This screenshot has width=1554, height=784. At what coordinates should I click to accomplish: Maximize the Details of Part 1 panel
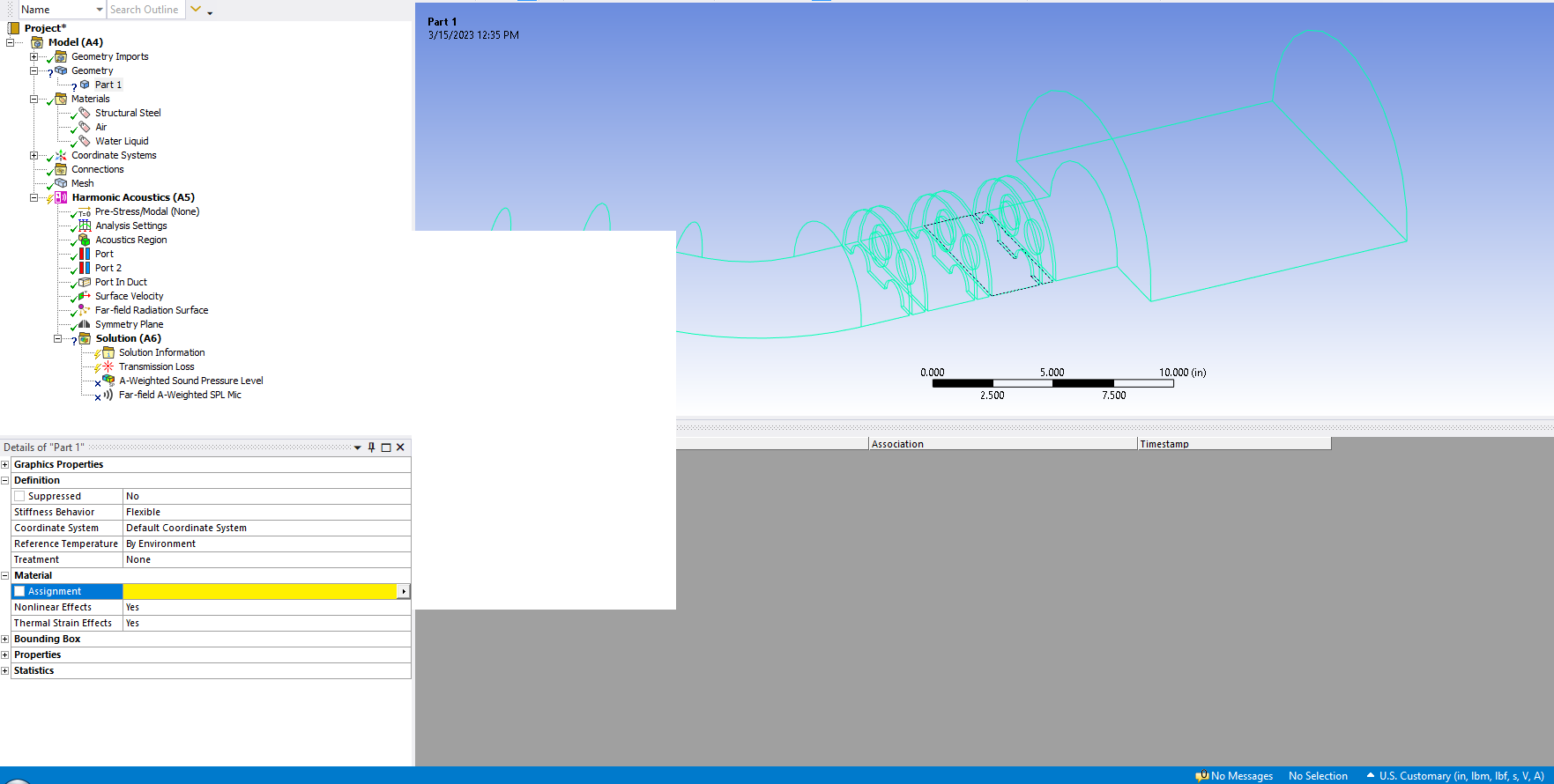click(x=386, y=447)
